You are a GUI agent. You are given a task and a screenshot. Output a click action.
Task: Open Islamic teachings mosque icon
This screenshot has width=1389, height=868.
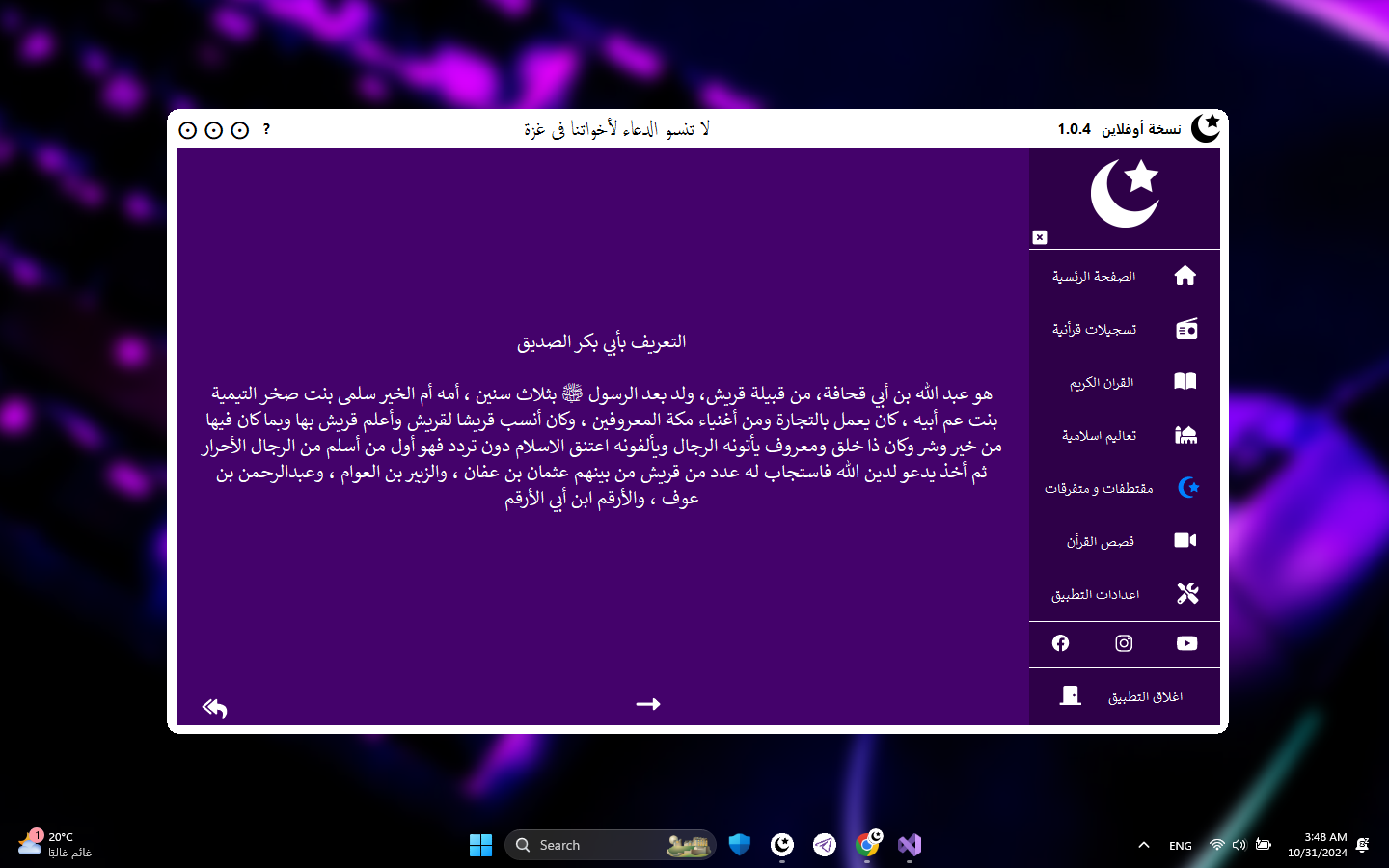point(1185,435)
